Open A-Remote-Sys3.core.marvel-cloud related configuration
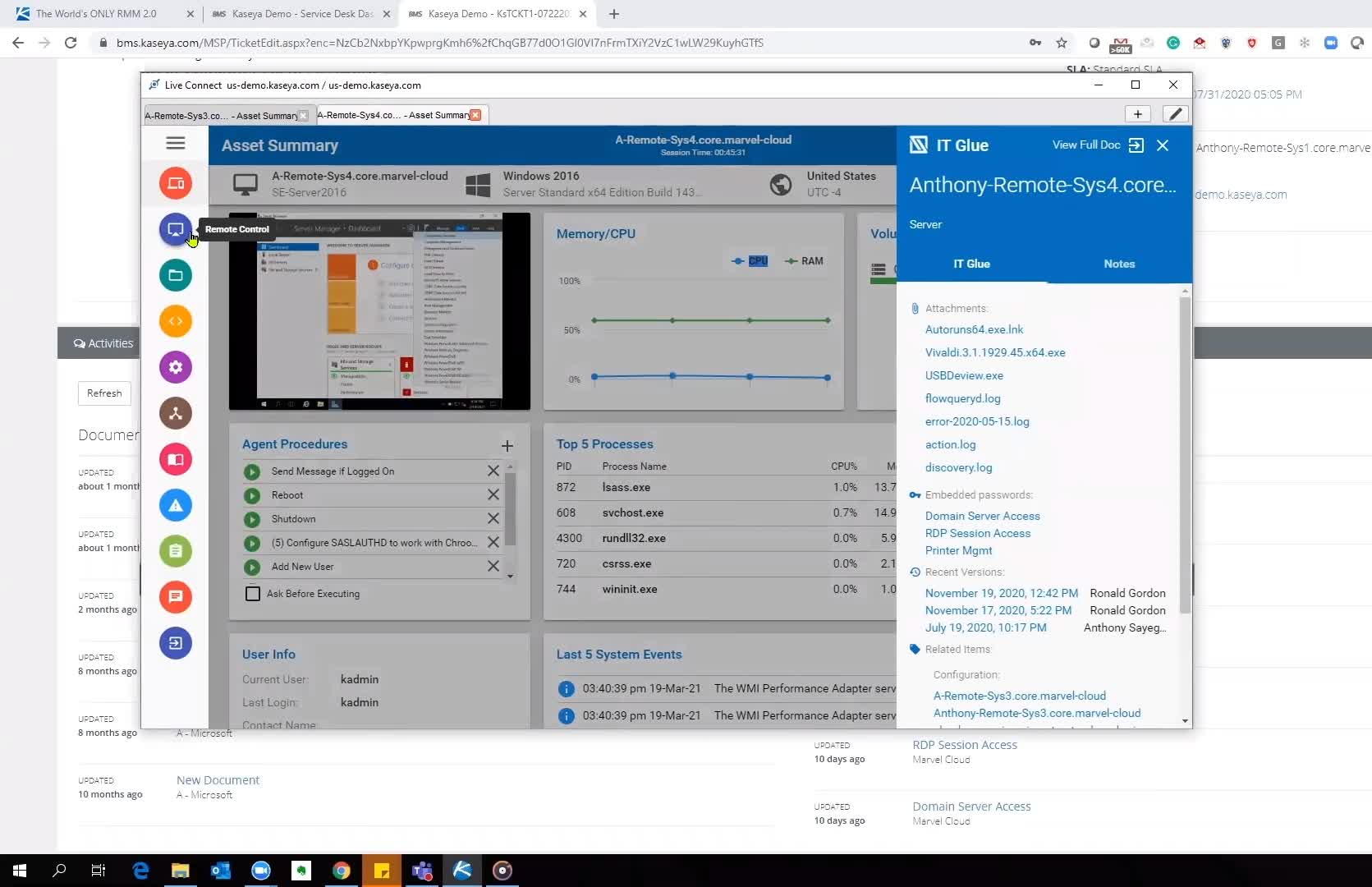This screenshot has width=1372, height=887. coord(1019,696)
